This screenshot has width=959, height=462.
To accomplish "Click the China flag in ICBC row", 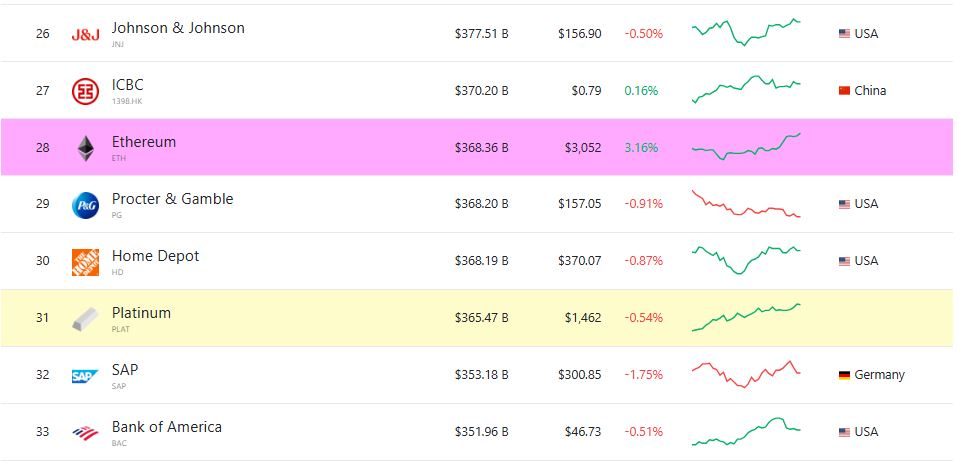I will [844, 91].
